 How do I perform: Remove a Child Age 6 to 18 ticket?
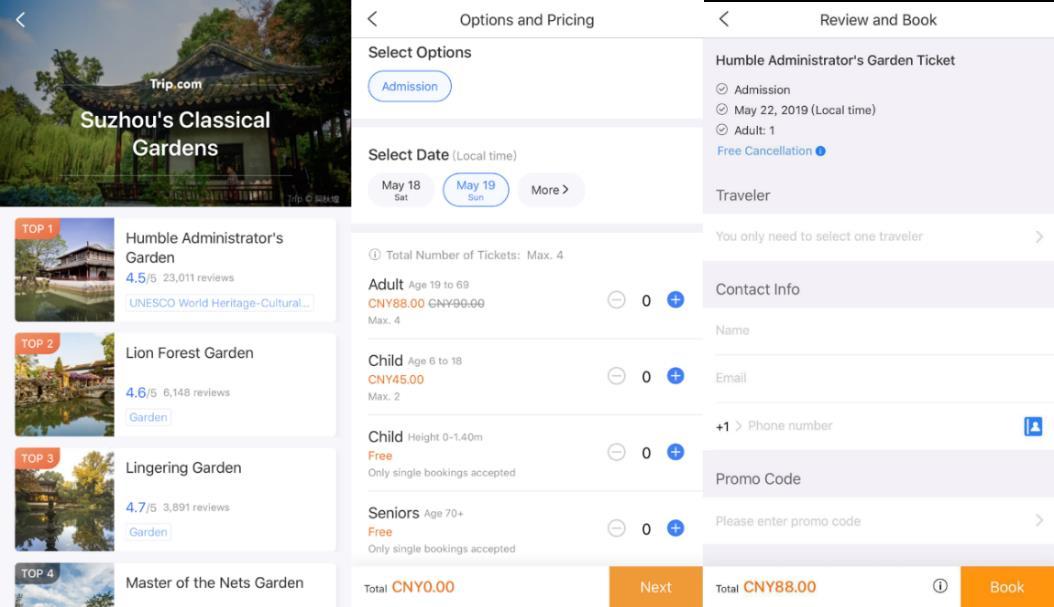[616, 376]
